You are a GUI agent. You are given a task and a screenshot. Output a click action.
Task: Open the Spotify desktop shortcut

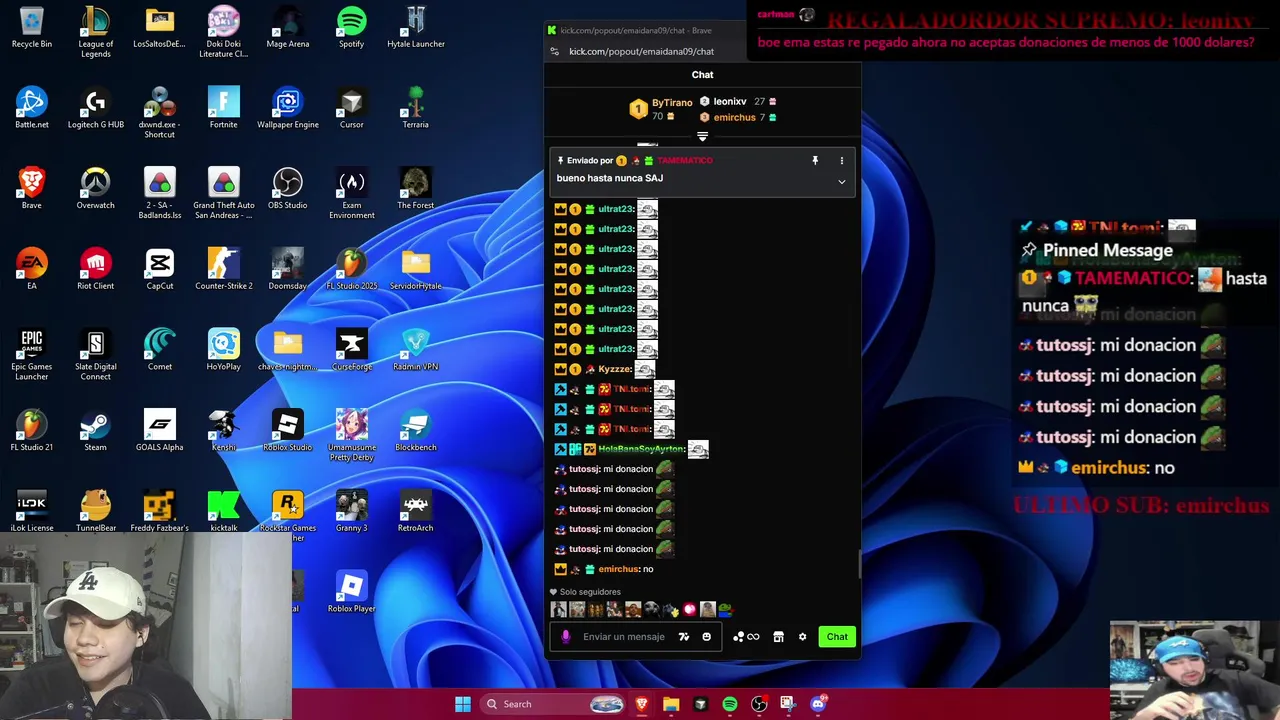tap(351, 28)
